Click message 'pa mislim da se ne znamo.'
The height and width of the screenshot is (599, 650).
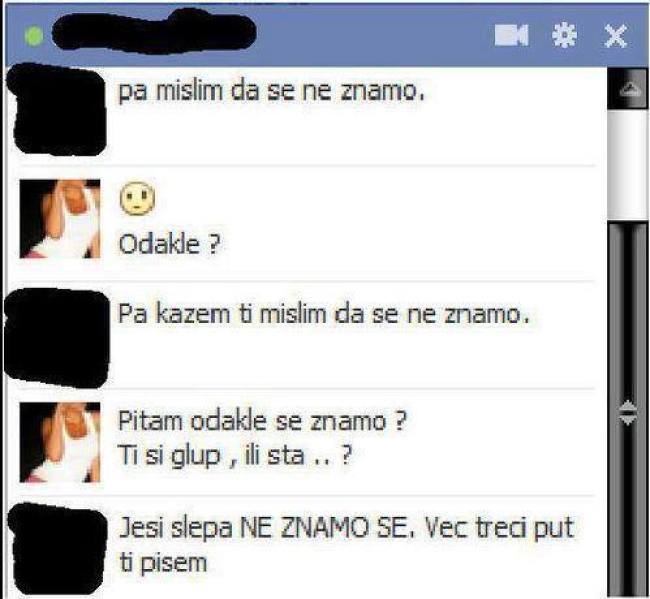coord(272,91)
